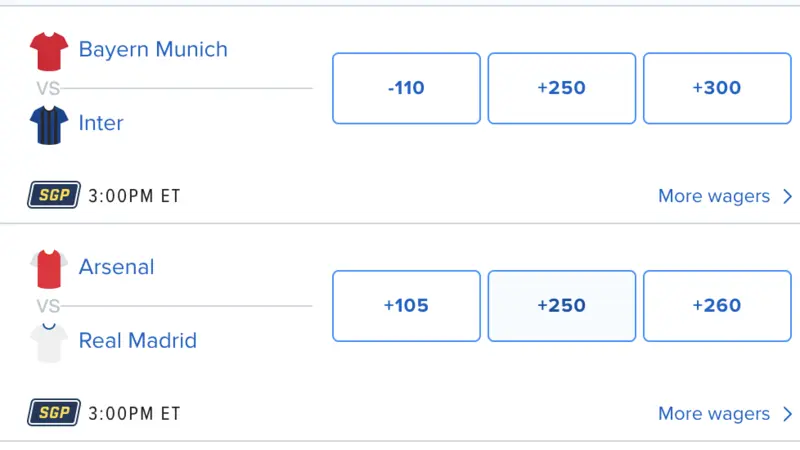Screen dimensions: 800x450
Task: Tap the SGP badge for Arsenal match
Action: (54, 413)
